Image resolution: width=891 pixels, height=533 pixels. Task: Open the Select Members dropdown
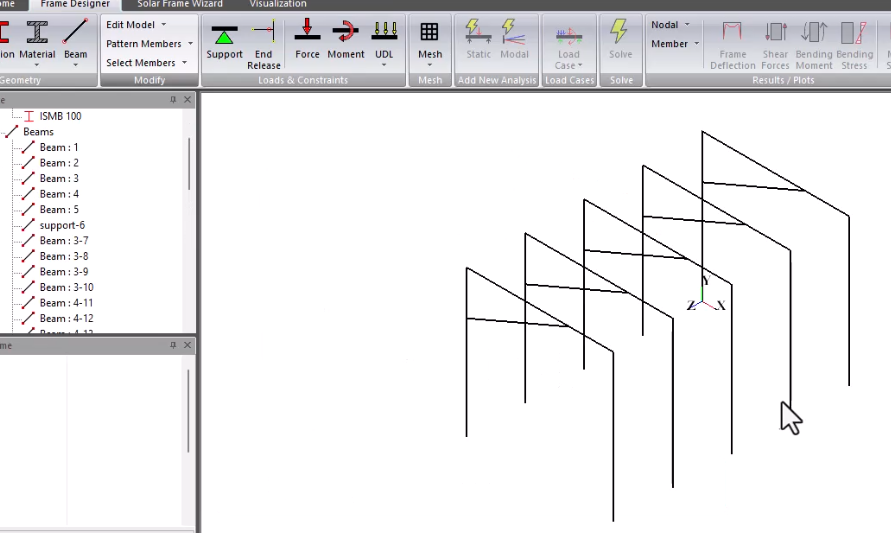click(x=146, y=63)
